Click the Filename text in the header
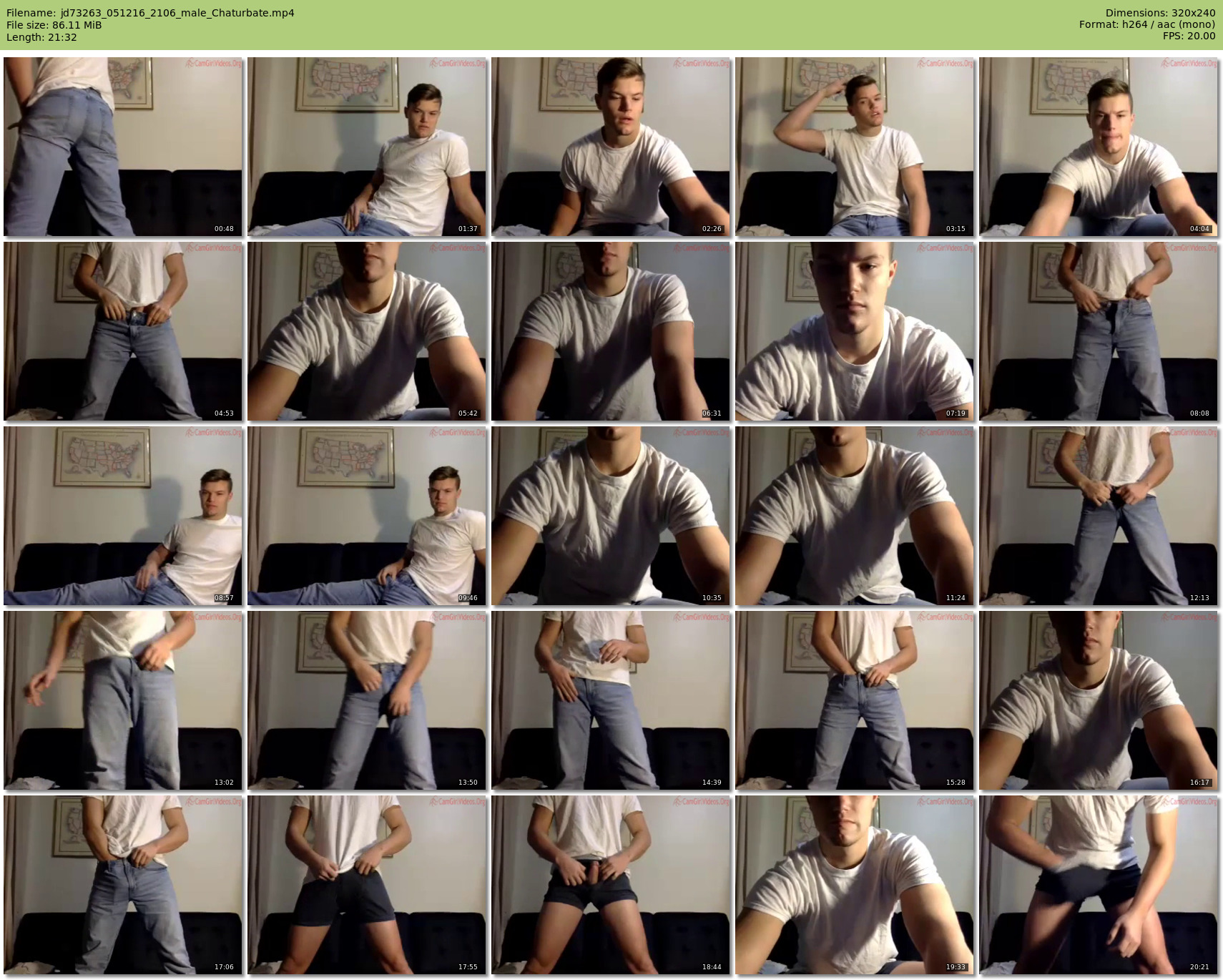This screenshot has height=980, width=1223. point(150,13)
